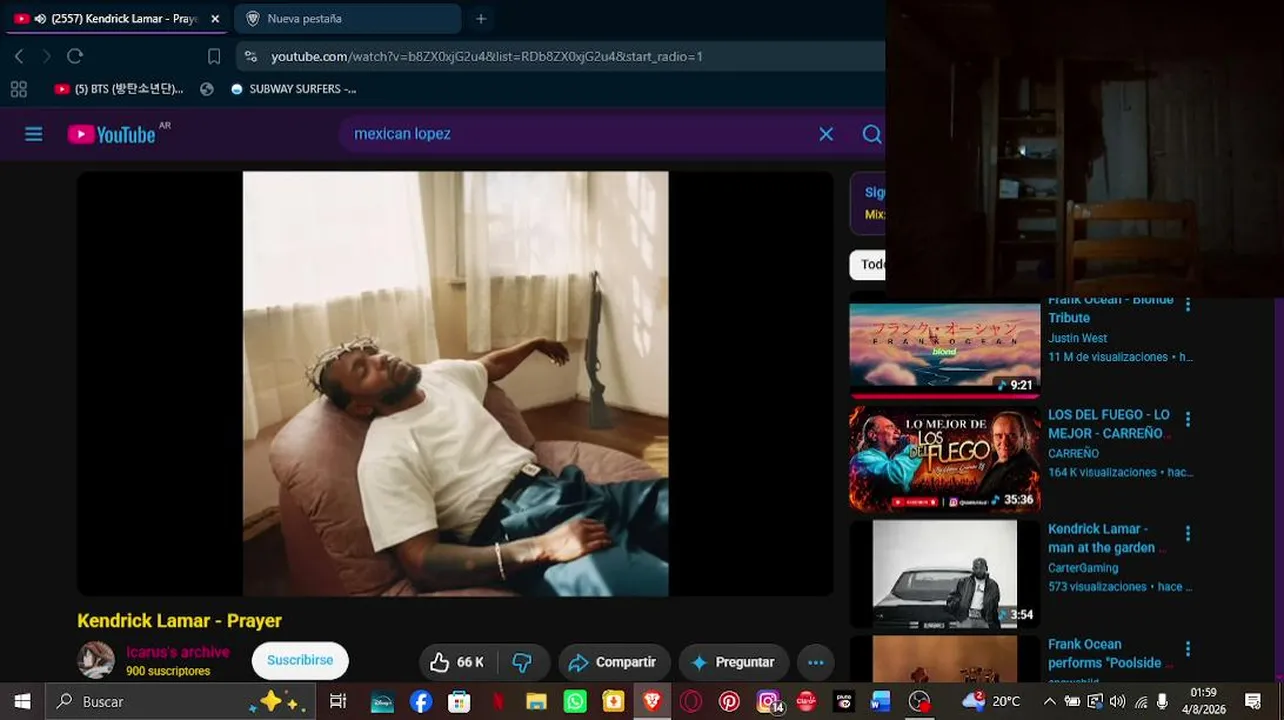Screen dimensions: 1284x720
Task: Open LOS DEL FUEGO - LO MEJOR title
Action: click(x=1109, y=424)
